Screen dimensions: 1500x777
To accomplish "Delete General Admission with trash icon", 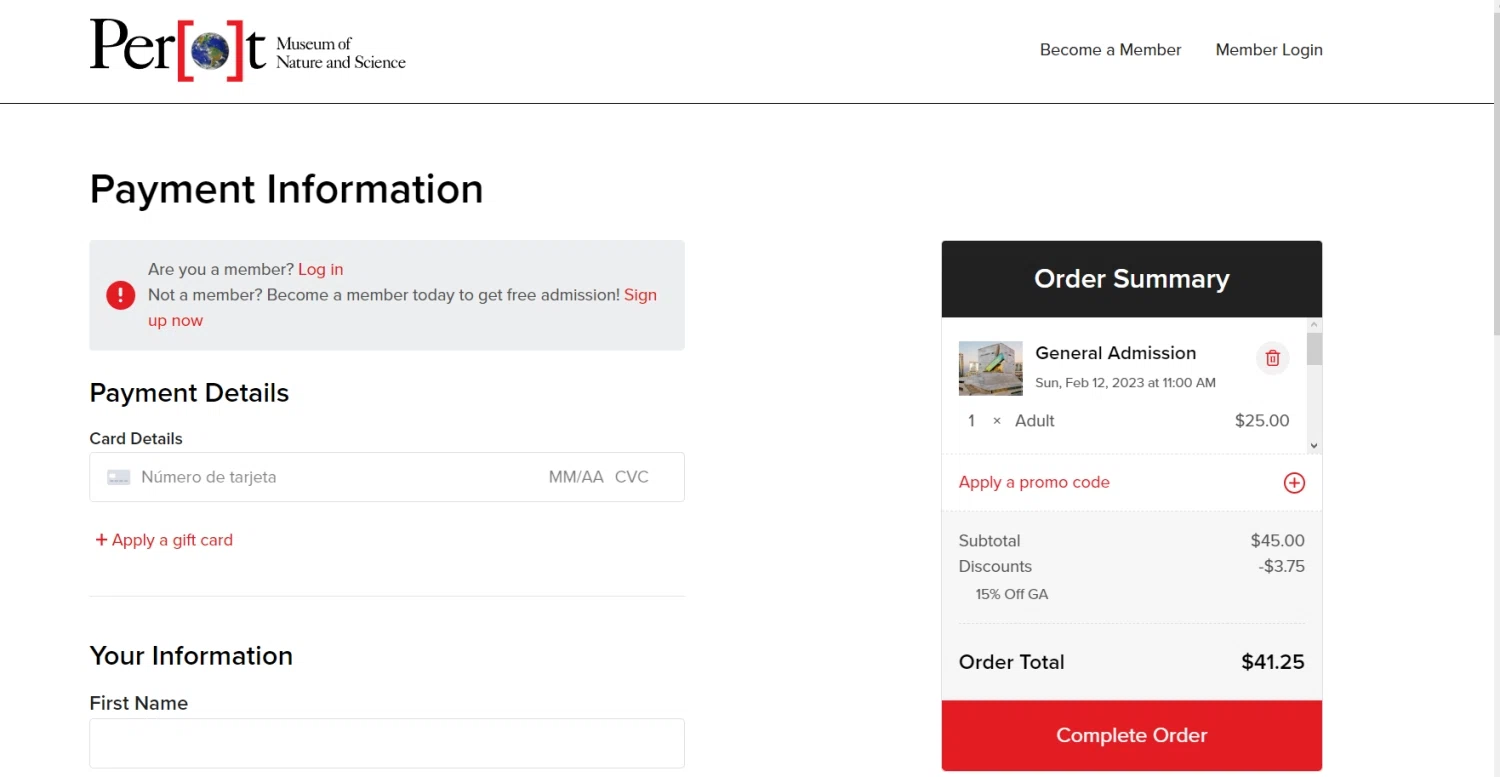I will coord(1272,358).
